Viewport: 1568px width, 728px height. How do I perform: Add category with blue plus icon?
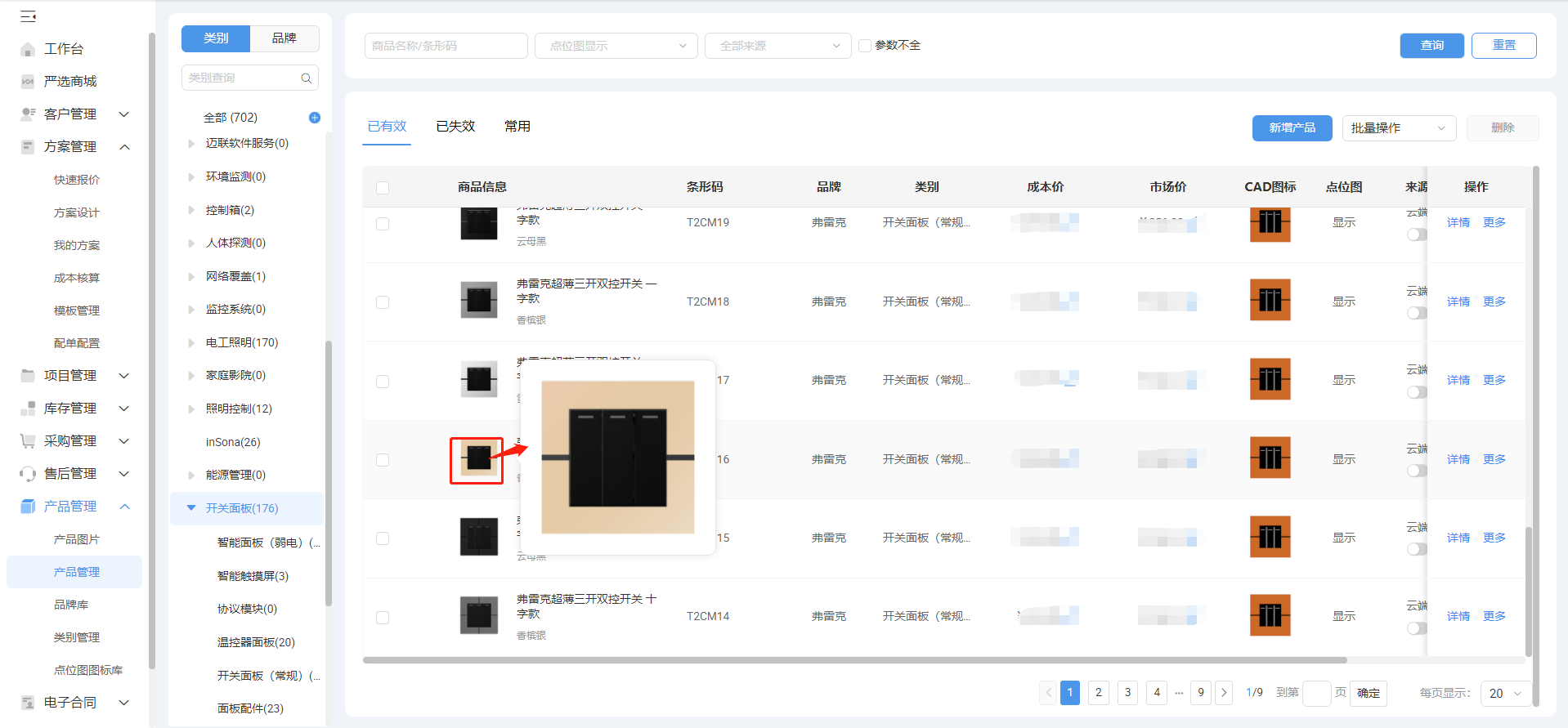(315, 118)
